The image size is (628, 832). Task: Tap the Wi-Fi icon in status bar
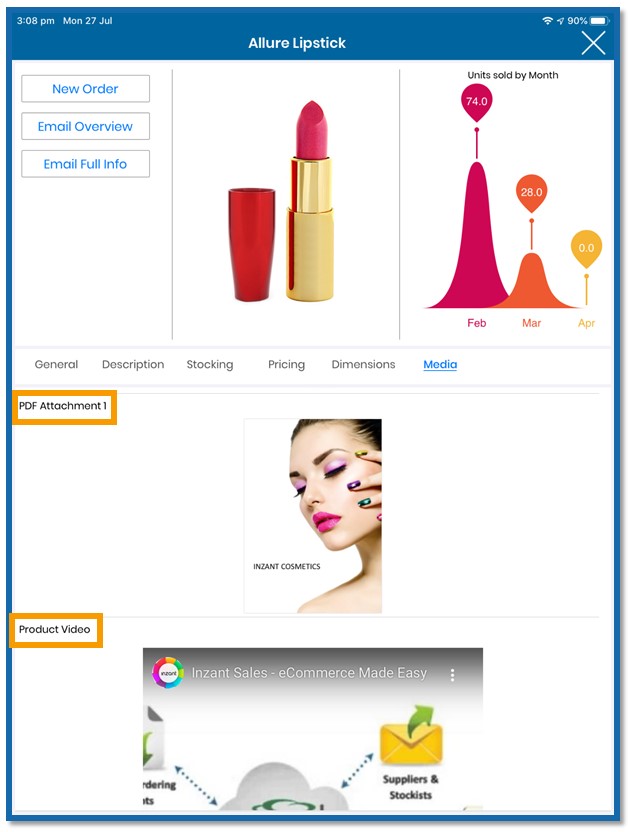547,21
